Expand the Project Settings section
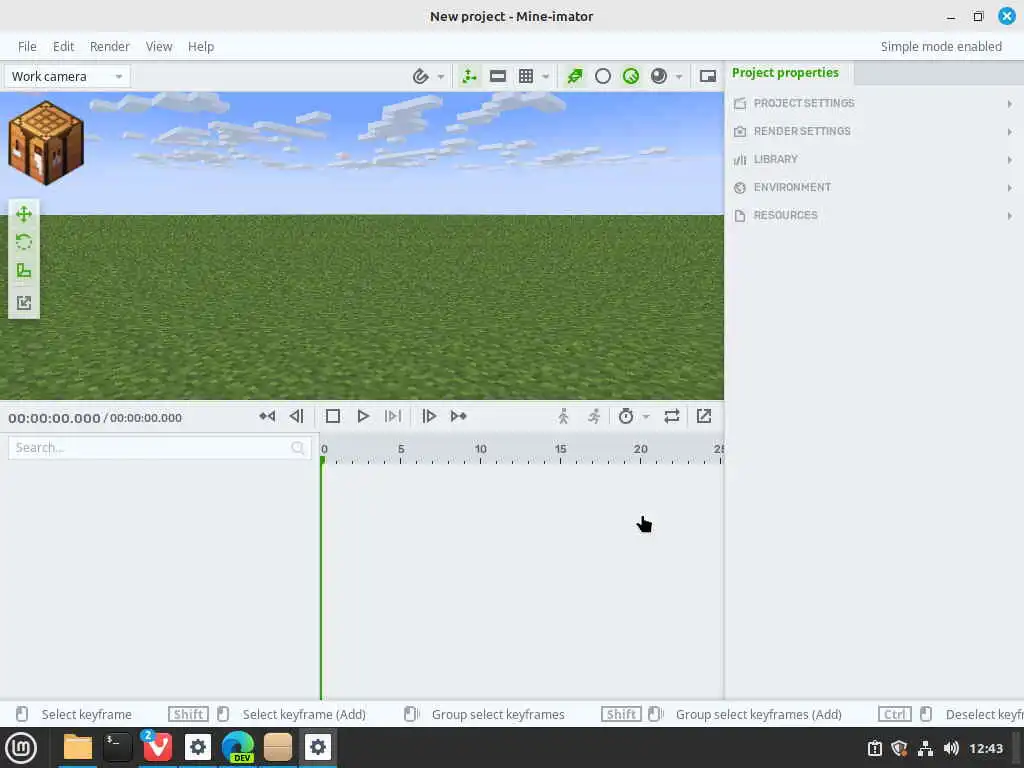The image size is (1024, 768). pyautogui.click(x=874, y=103)
